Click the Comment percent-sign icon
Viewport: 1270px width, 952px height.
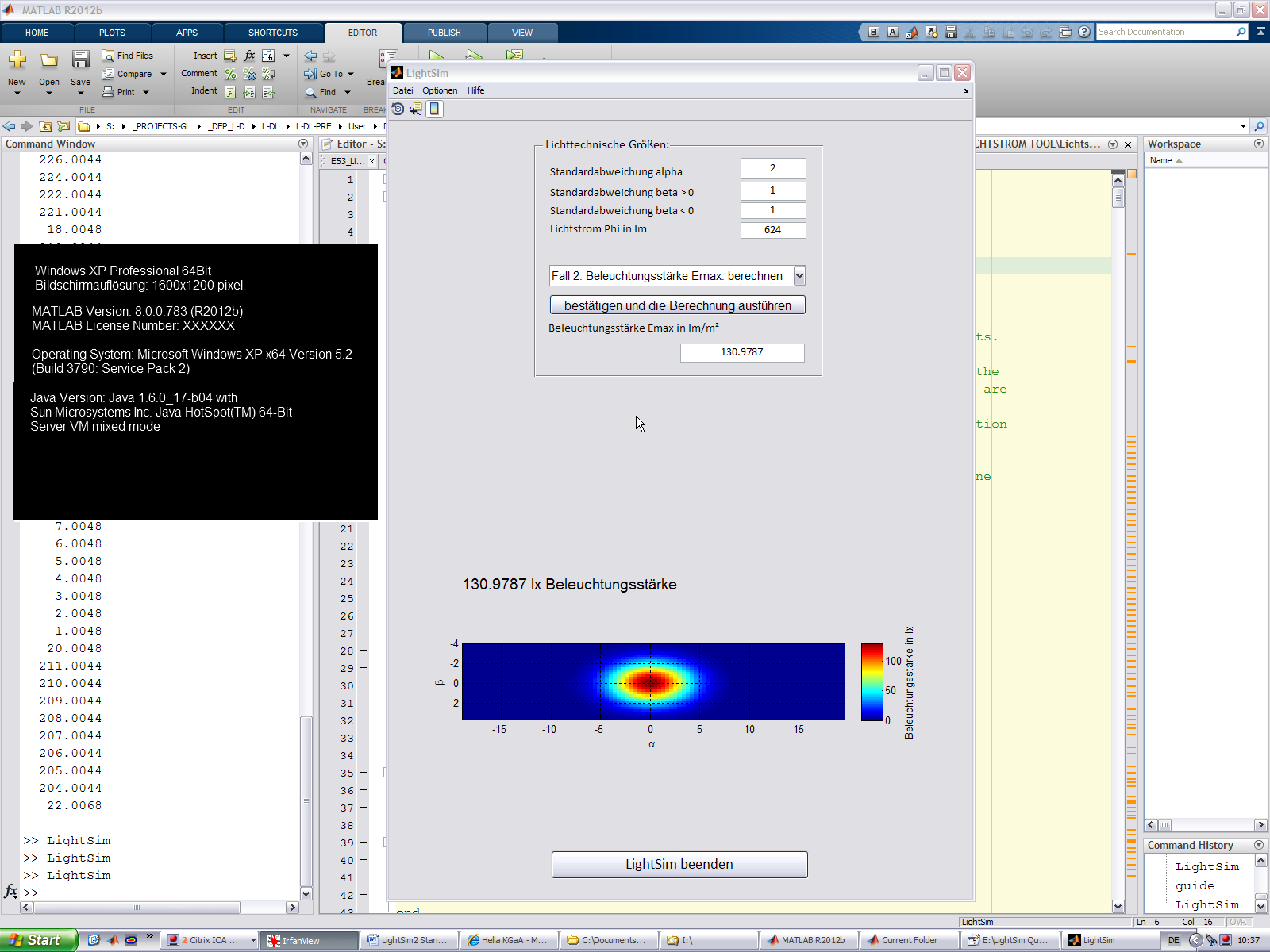point(230,74)
